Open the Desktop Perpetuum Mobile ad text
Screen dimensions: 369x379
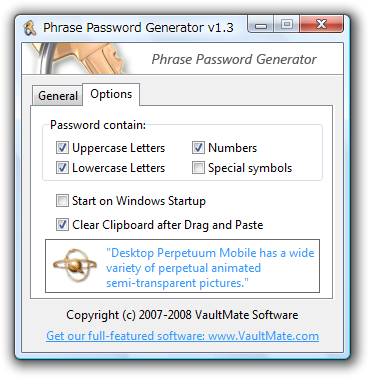[x=210, y=268]
